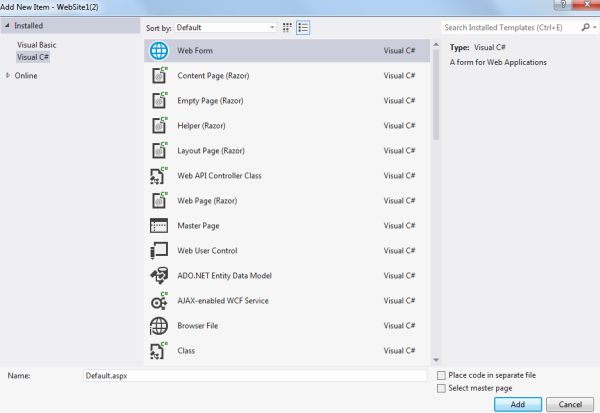Click the Class template icon

point(158,351)
